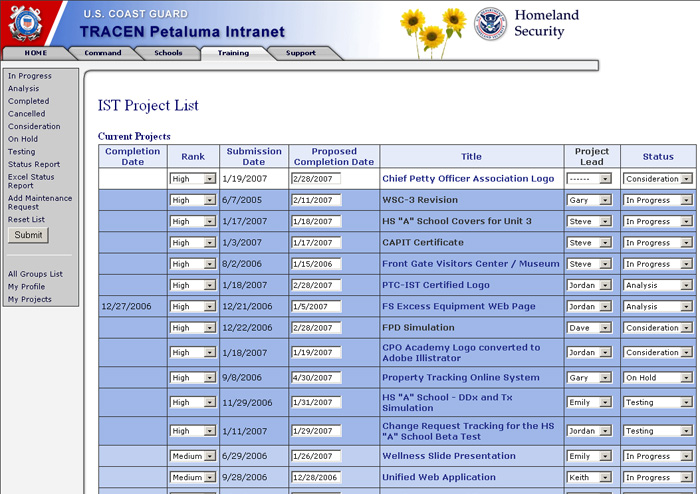Open Status dropdown for Chief Petty Officer Logo
This screenshot has height=494, width=700.
click(x=658, y=179)
